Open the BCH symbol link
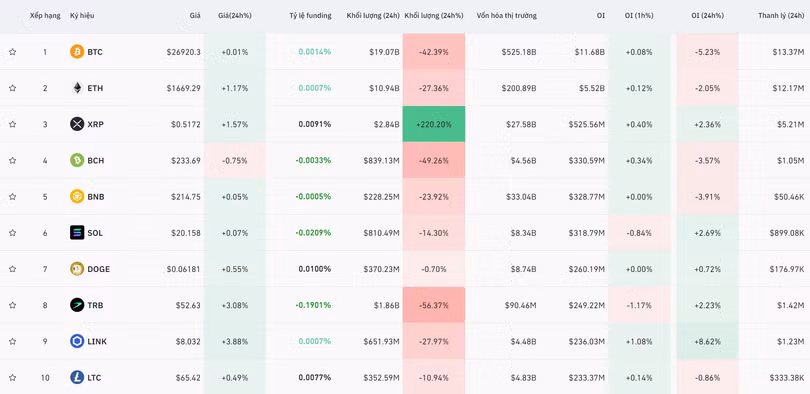 tap(96, 160)
